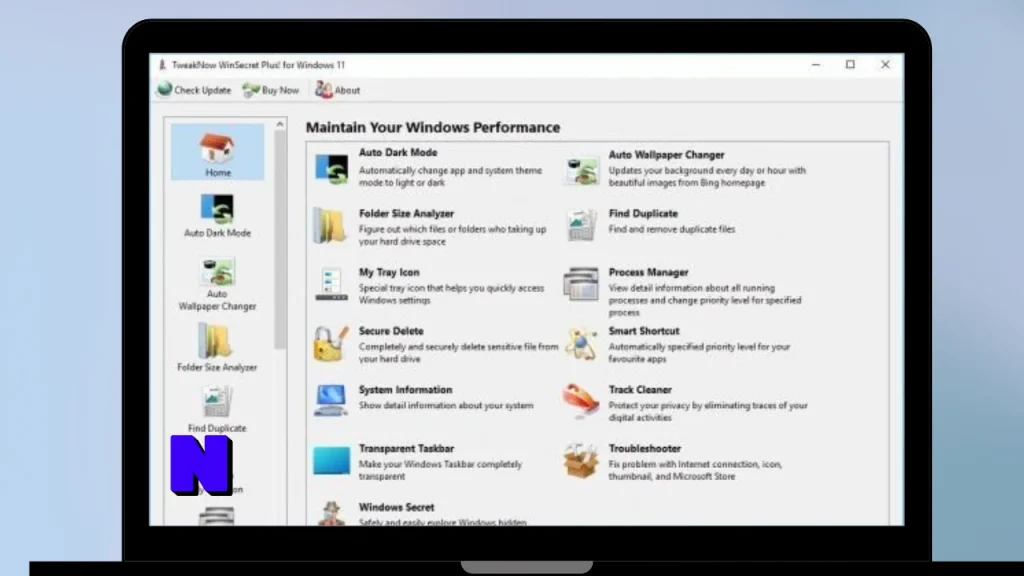Click the Secure Delete padlock icon
This screenshot has height=576, width=1024.
click(x=331, y=344)
